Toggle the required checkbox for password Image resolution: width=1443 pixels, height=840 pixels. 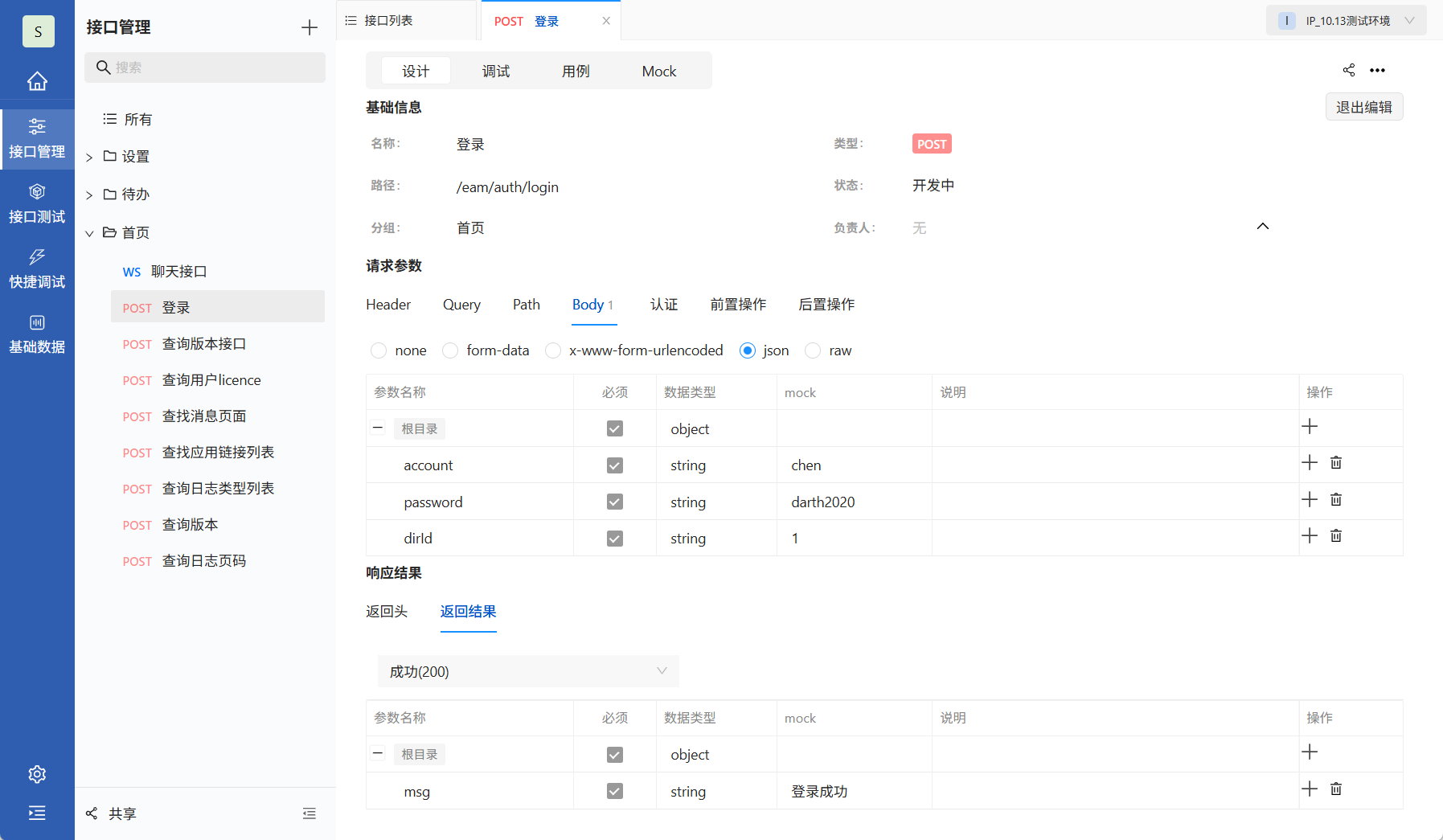614,501
